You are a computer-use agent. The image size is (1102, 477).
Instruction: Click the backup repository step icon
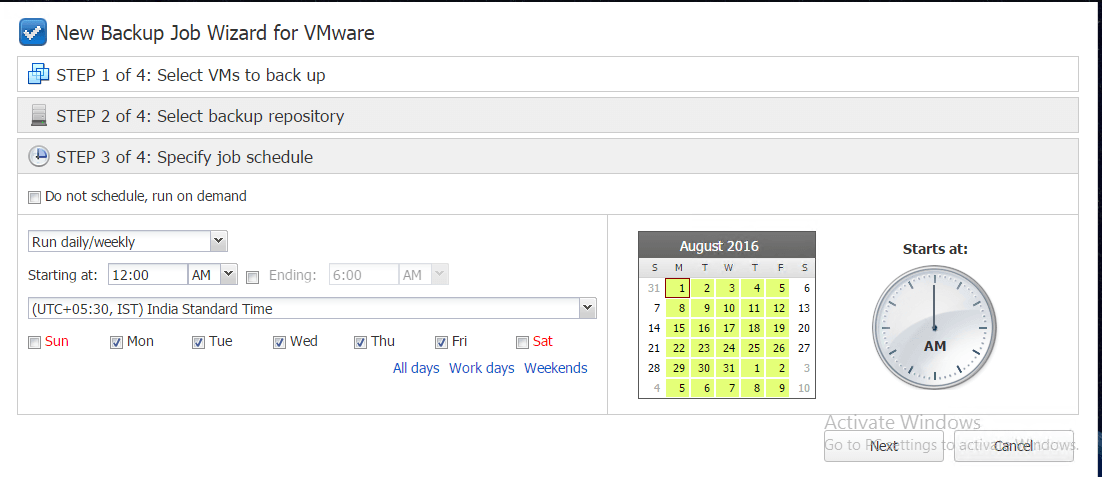click(38, 116)
